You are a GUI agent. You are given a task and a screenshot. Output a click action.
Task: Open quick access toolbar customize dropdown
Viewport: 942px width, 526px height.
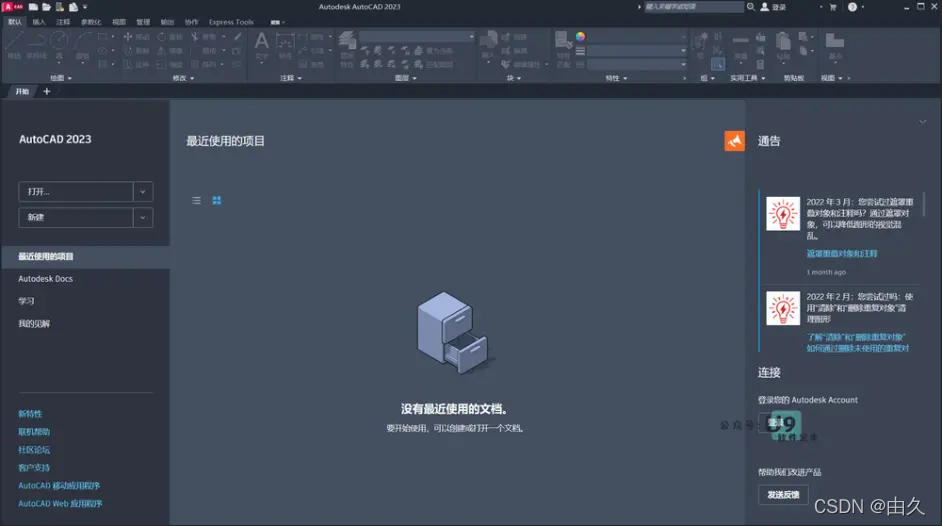(x=85, y=7)
